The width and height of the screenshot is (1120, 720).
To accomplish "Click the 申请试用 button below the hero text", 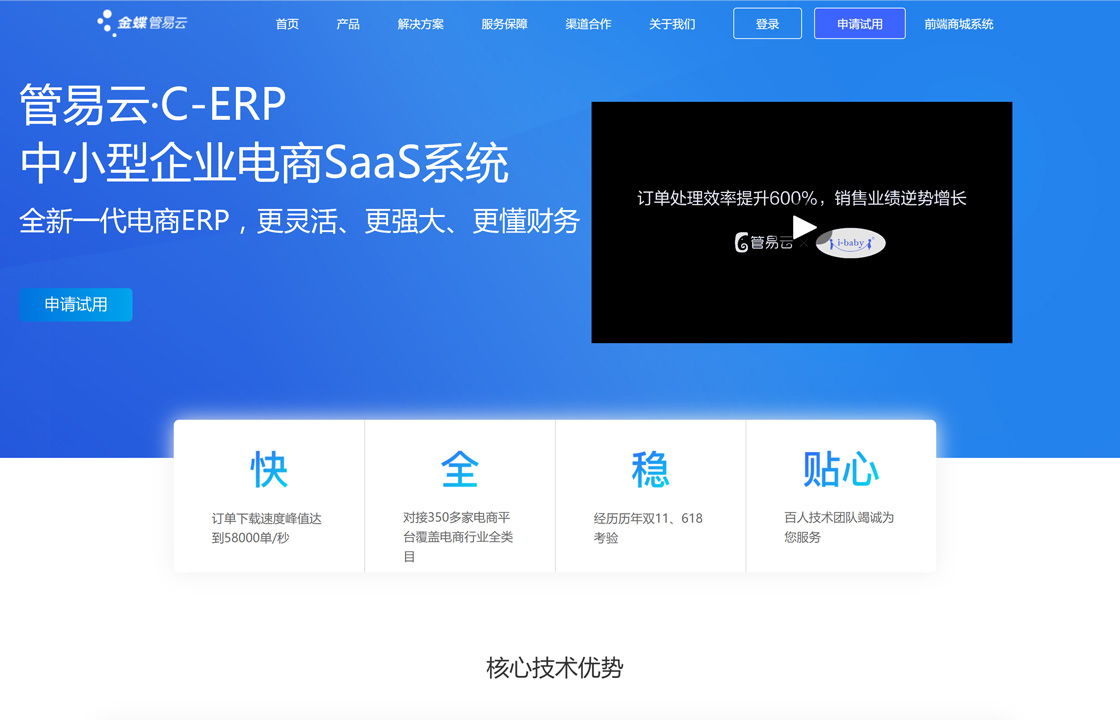I will coord(76,304).
